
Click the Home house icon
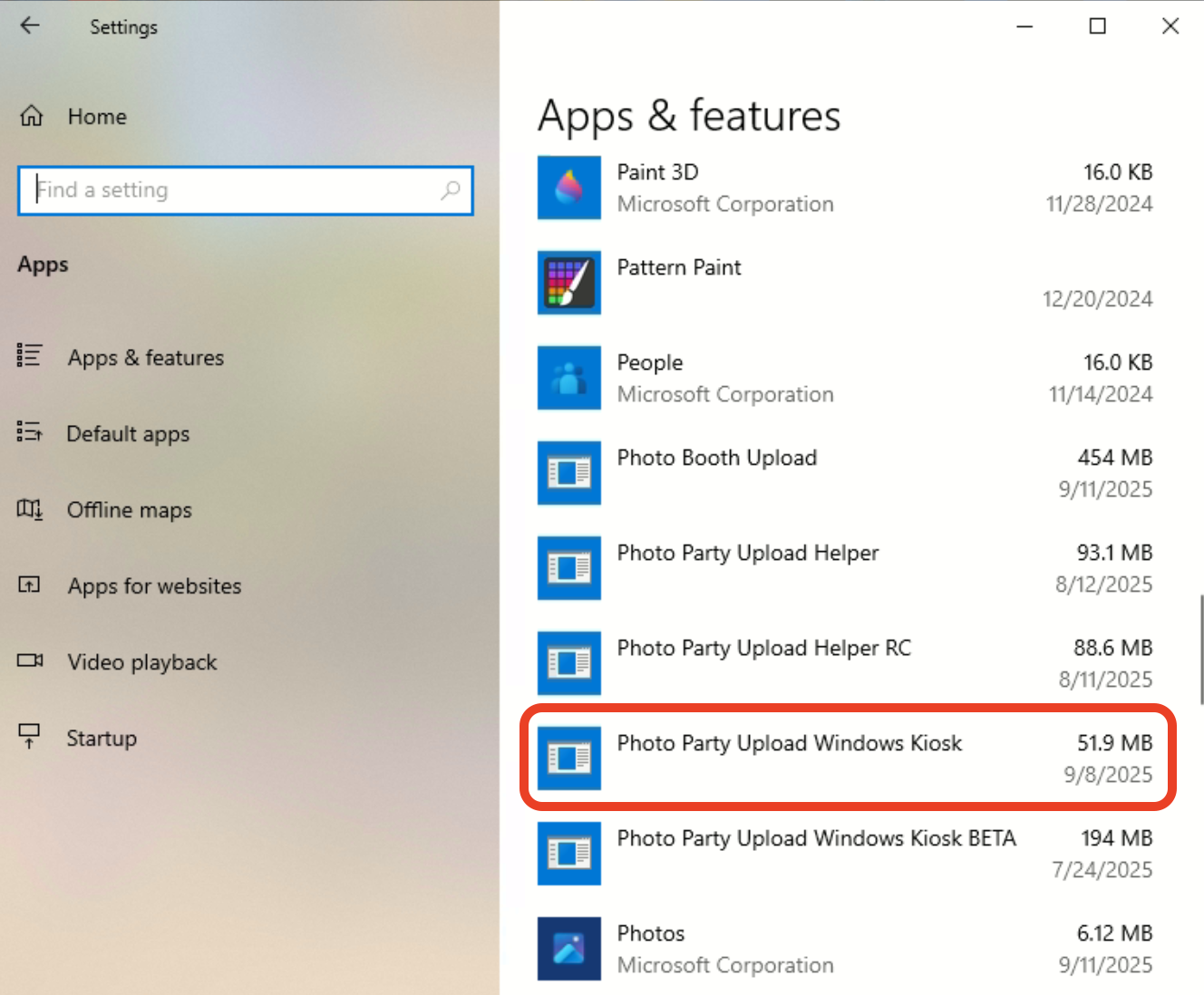pos(32,116)
